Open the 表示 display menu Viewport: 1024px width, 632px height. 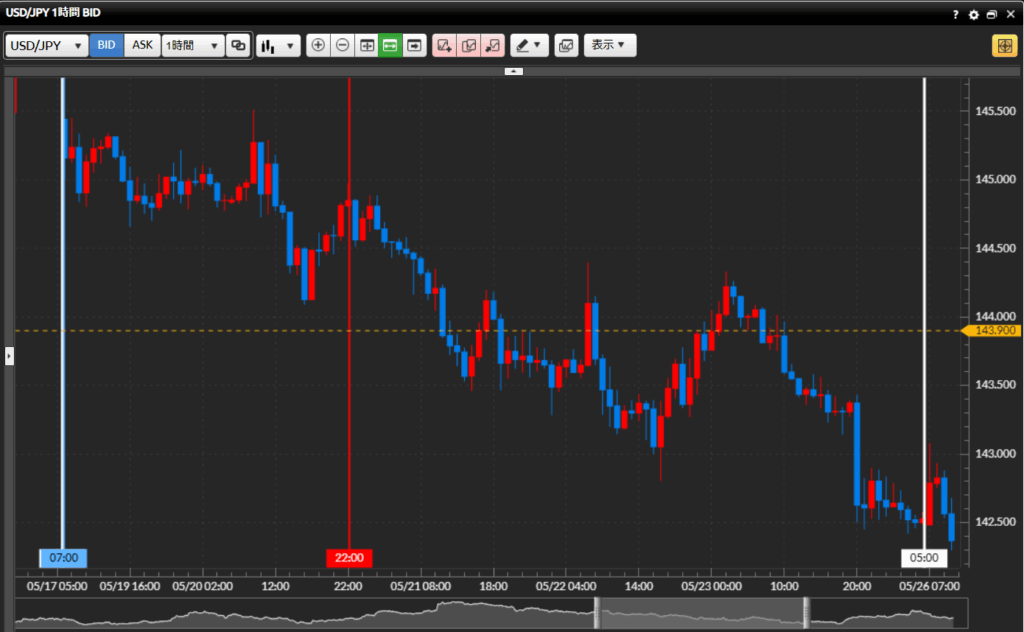[x=609, y=46]
